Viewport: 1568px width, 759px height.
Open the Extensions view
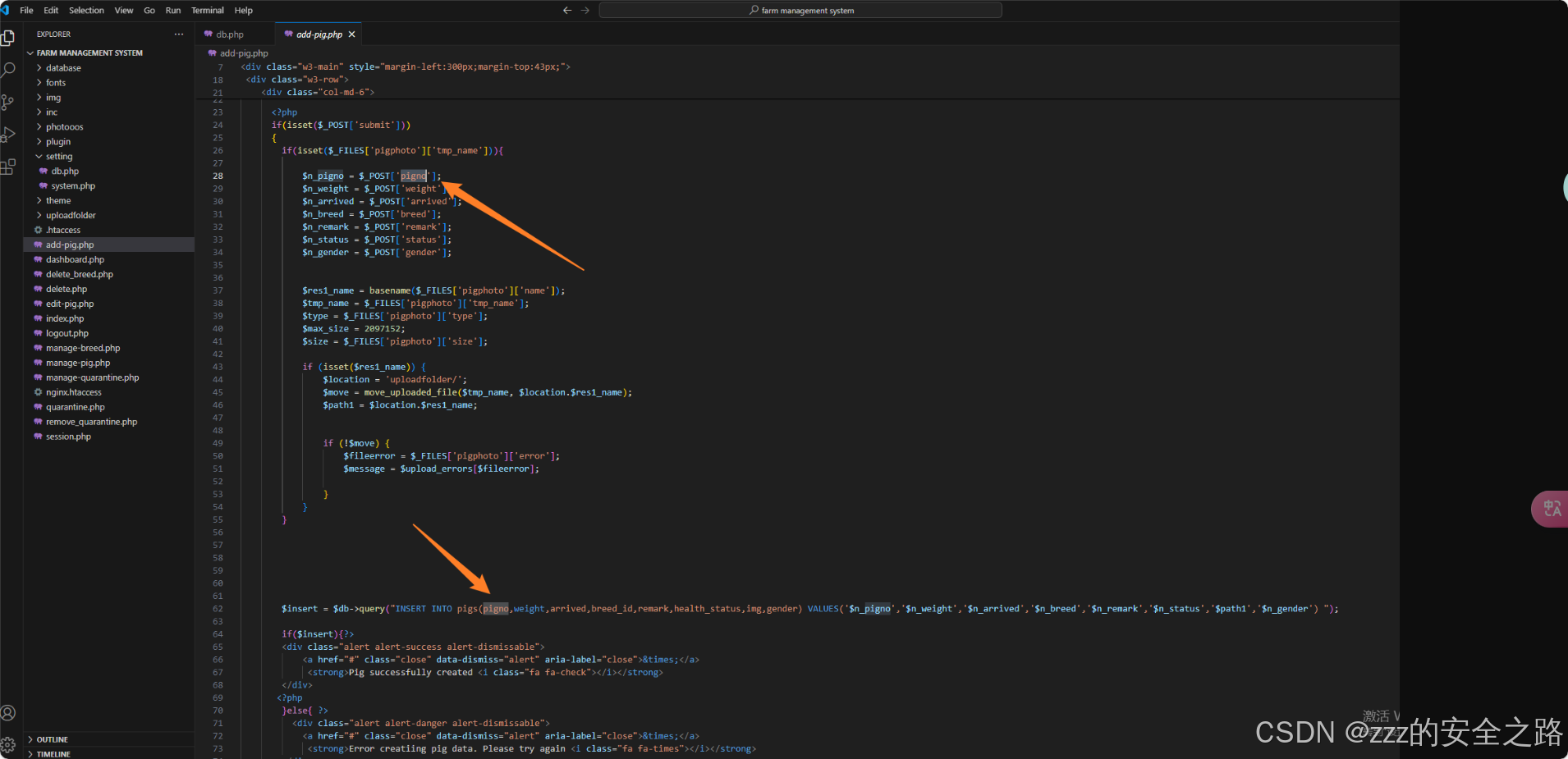(x=8, y=167)
